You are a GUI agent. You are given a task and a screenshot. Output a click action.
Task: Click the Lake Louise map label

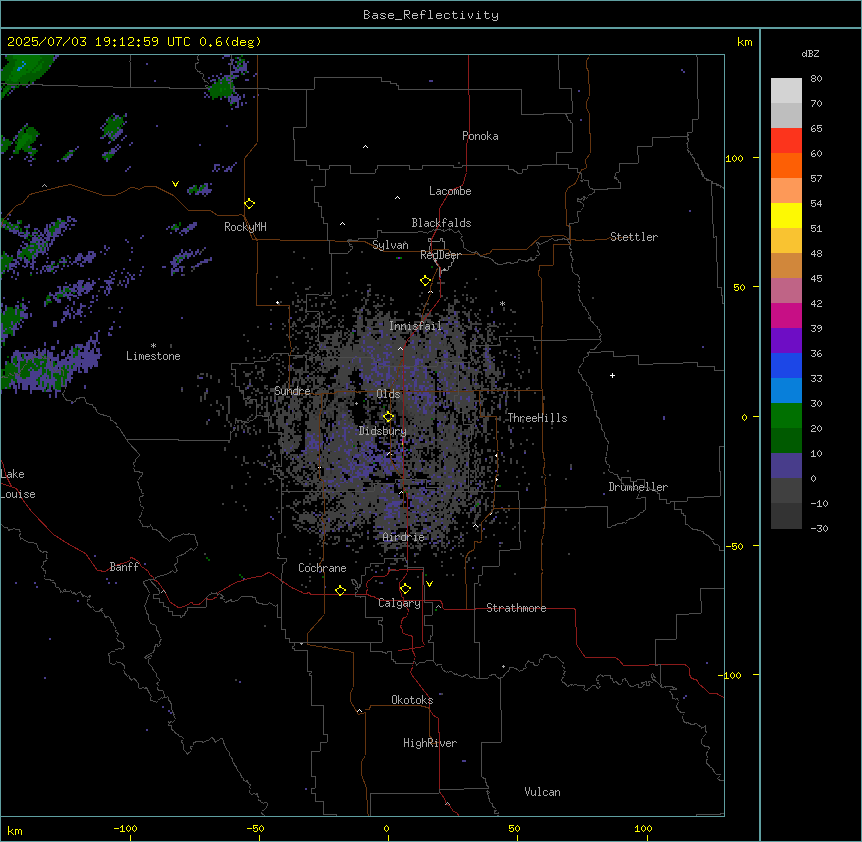17,484
